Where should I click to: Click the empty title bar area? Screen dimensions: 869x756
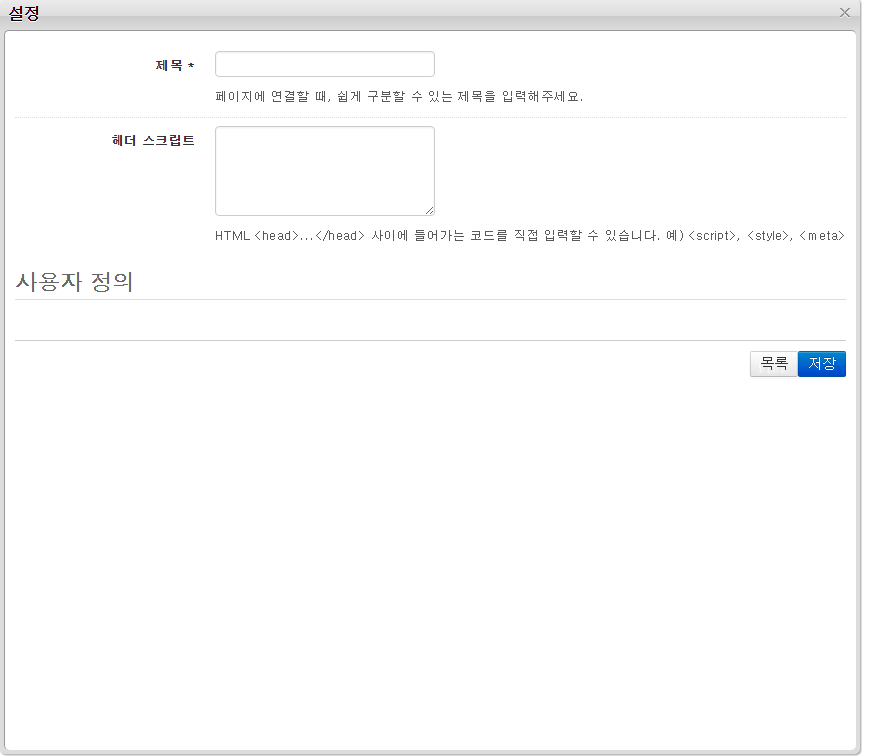(x=430, y=13)
